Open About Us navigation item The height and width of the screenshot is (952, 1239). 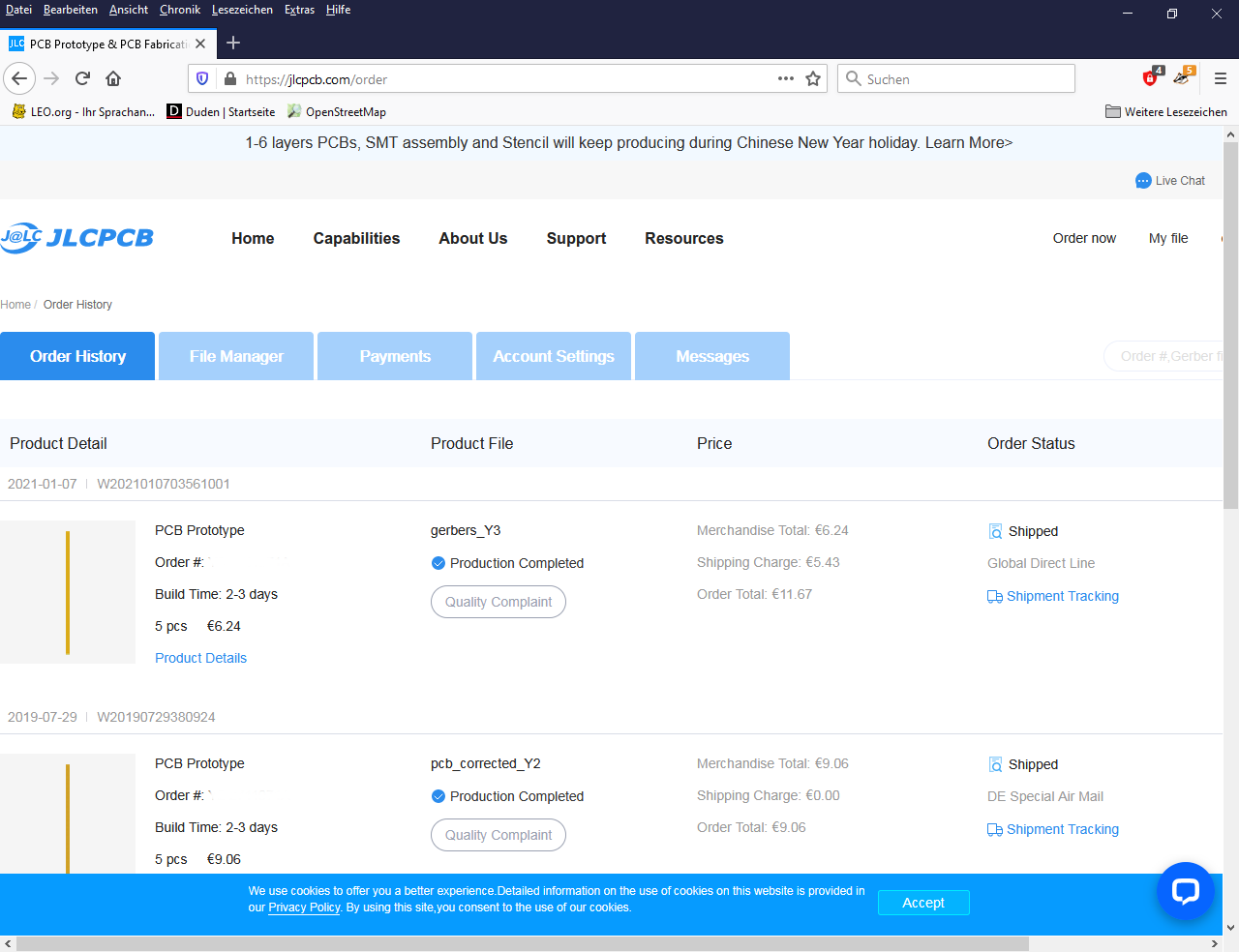(x=473, y=238)
